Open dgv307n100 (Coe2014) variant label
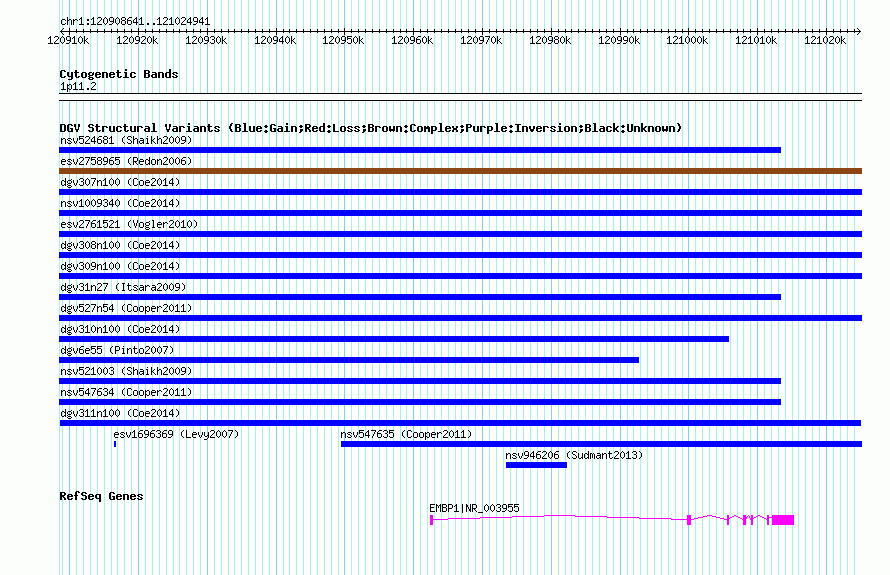This screenshot has height=575, width=890. coord(120,182)
